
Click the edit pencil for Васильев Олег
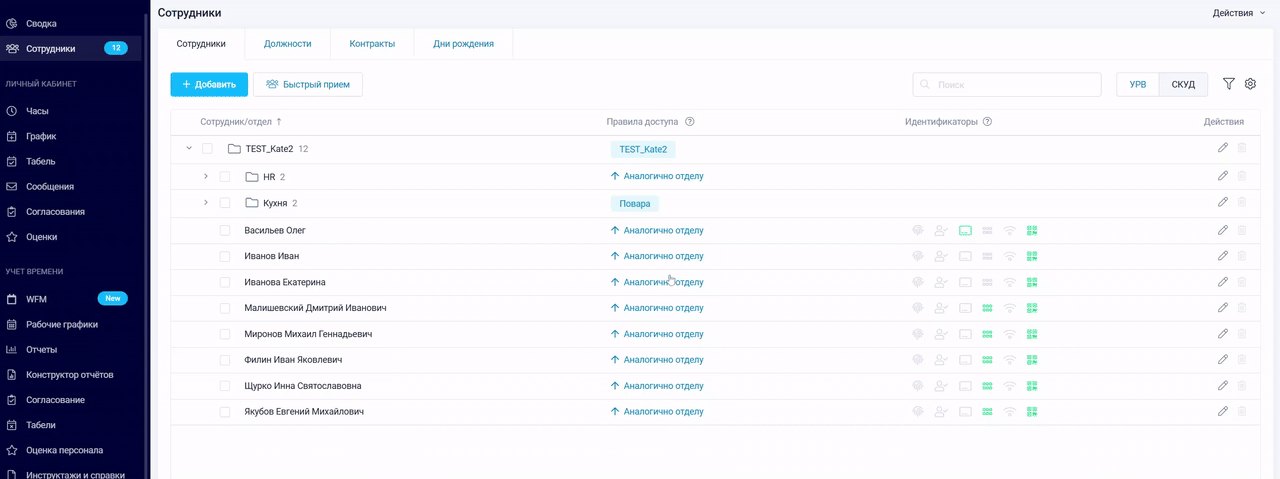pos(1222,230)
